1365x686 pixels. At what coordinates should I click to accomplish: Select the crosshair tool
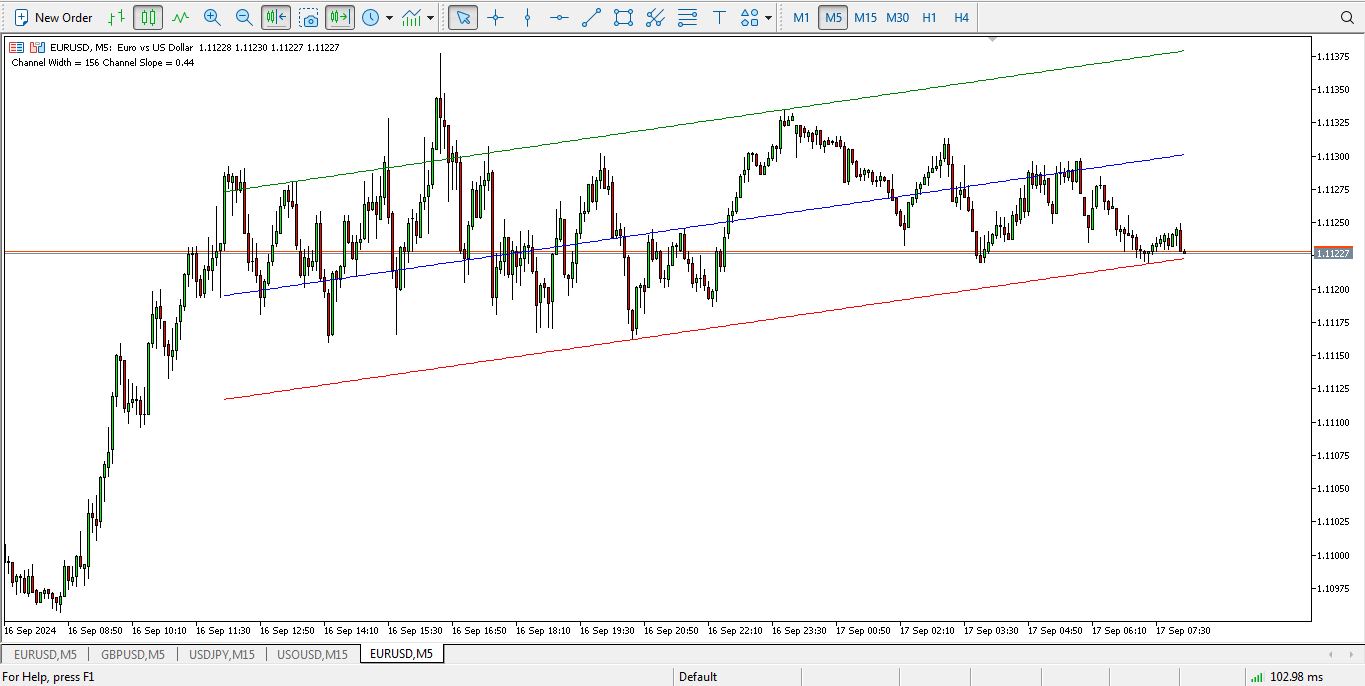(495, 17)
